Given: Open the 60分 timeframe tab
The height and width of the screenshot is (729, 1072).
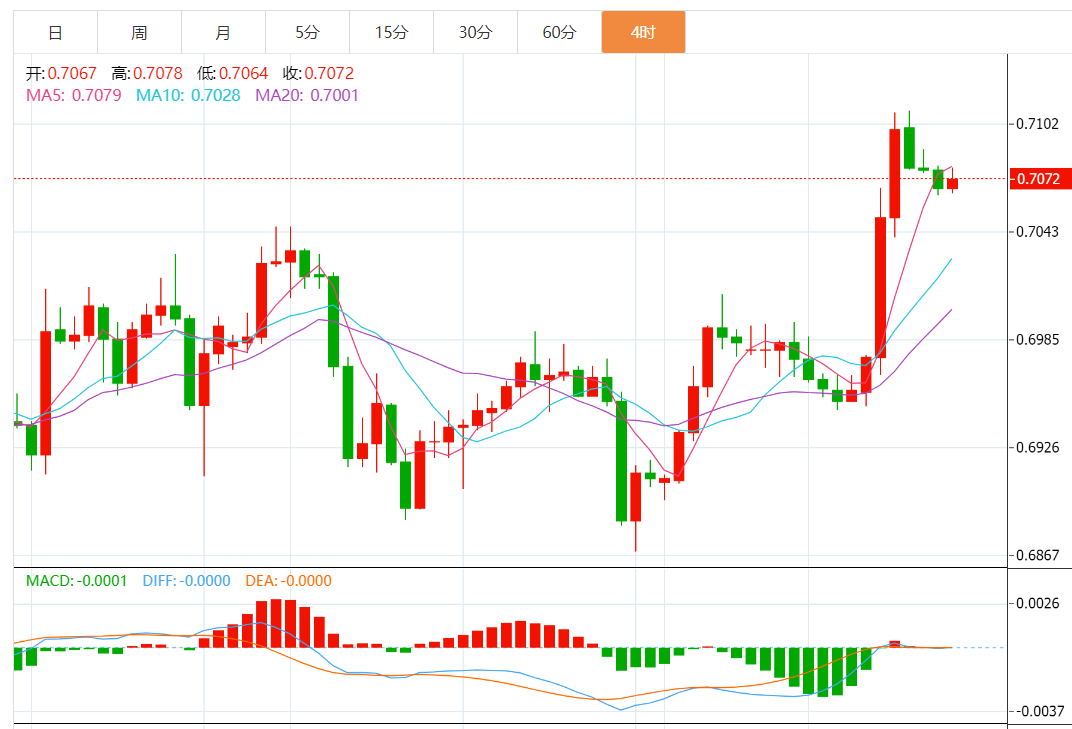Looking at the screenshot, I should point(560,32).
